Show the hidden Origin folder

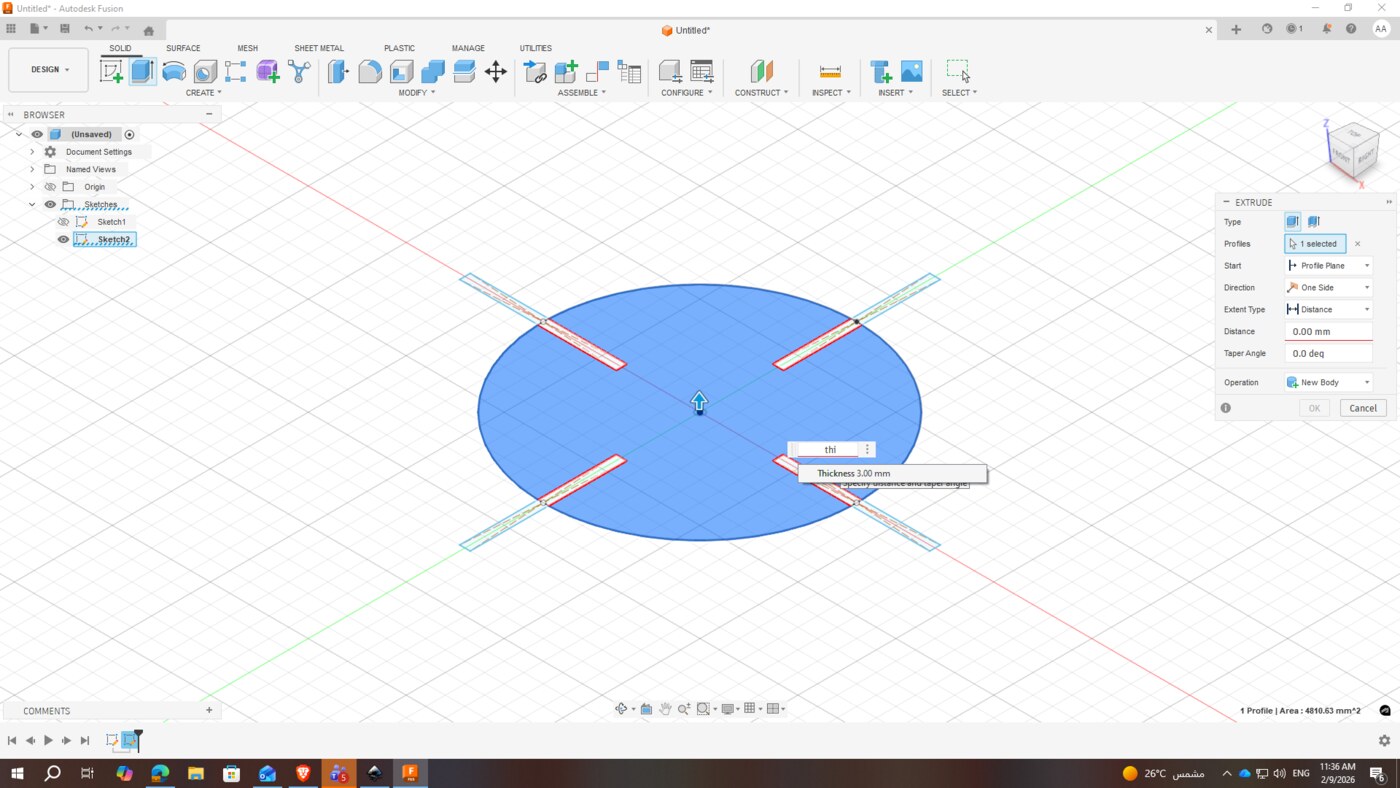(50, 187)
